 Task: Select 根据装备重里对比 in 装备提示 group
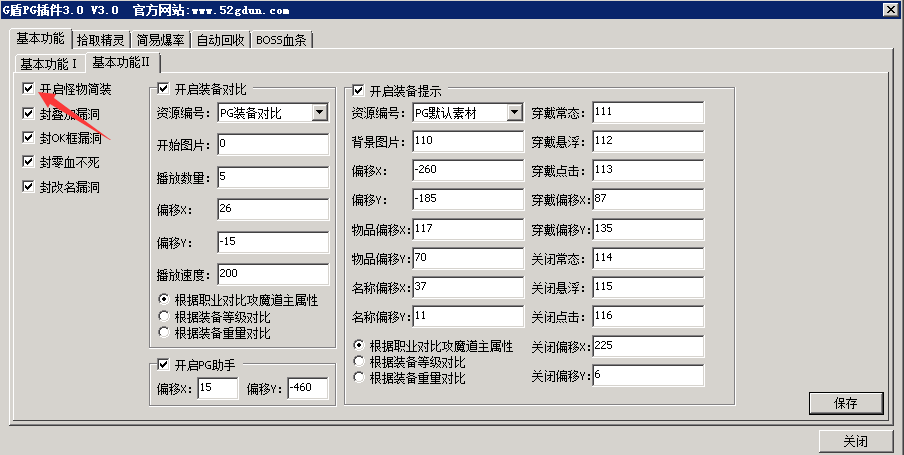click(359, 377)
